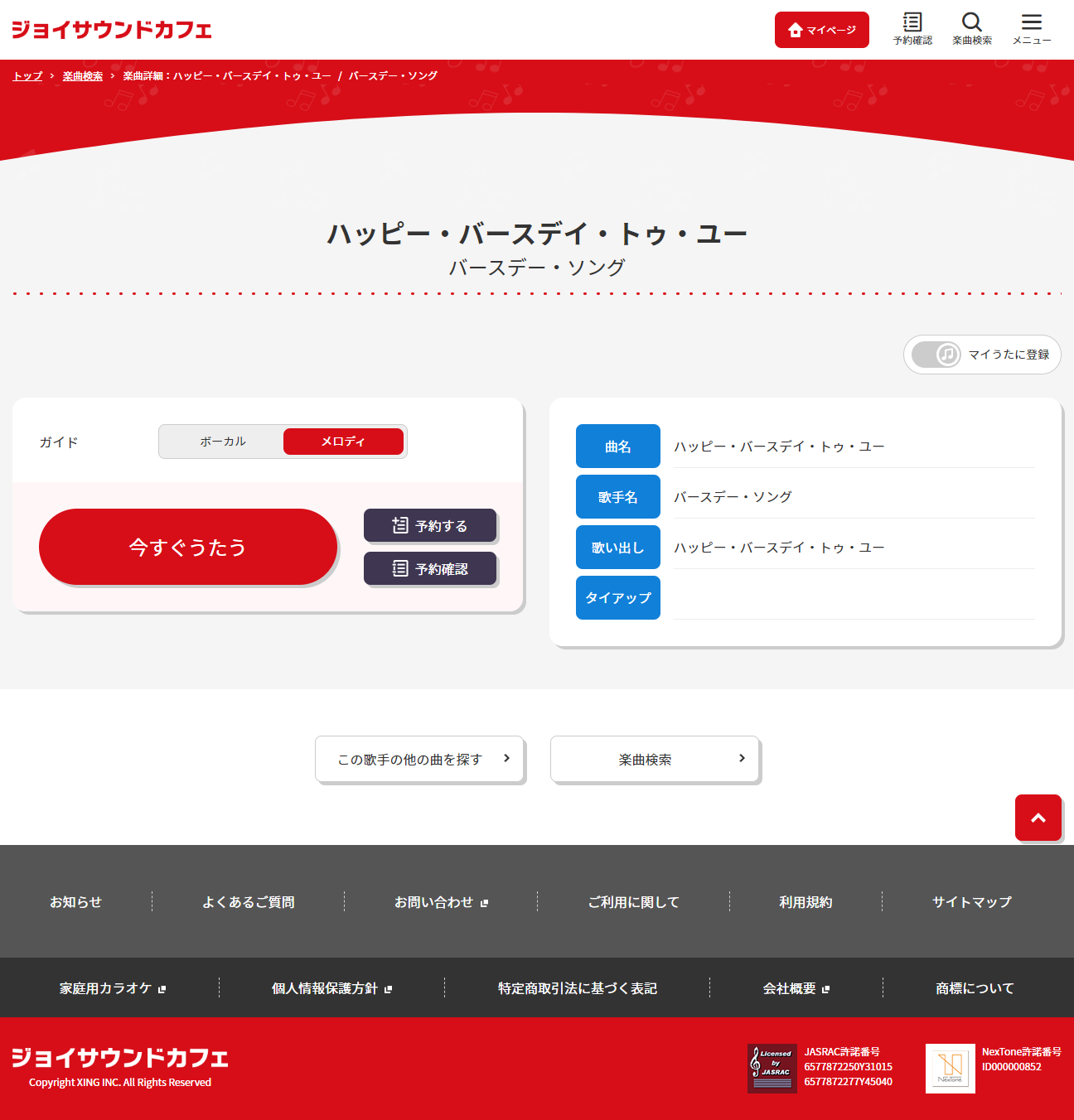
Task: Go to 楽曲検索 in the breadcrumb
Action: pos(83,76)
